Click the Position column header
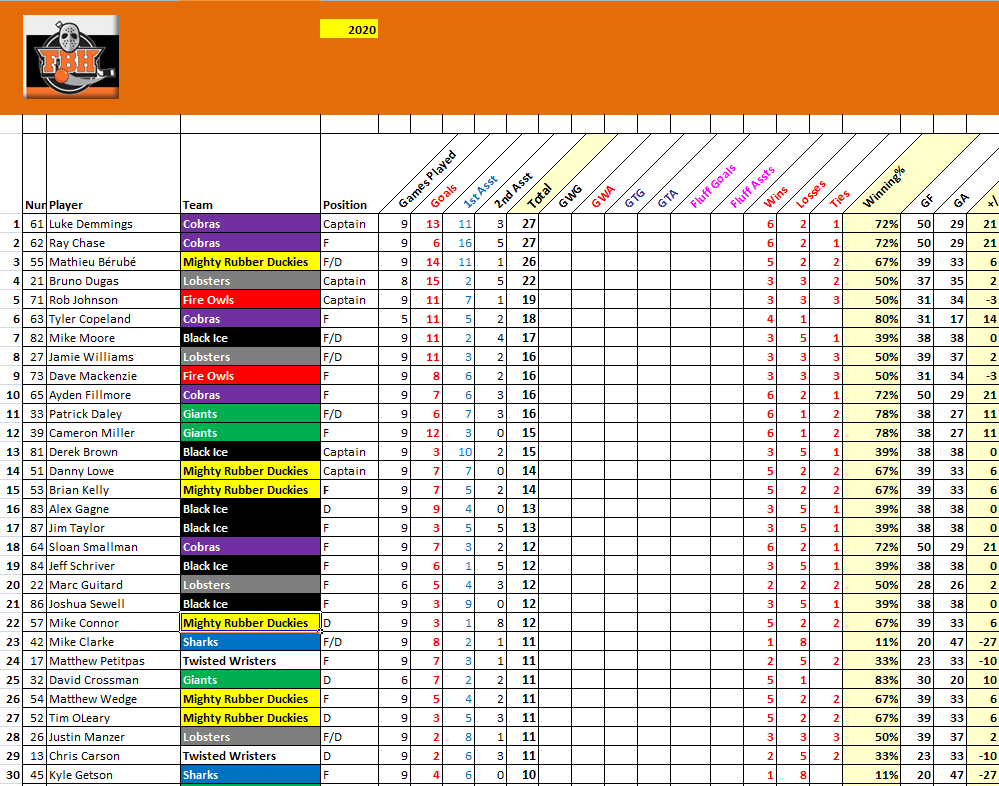Viewport: 999px width, 786px height. click(344, 205)
